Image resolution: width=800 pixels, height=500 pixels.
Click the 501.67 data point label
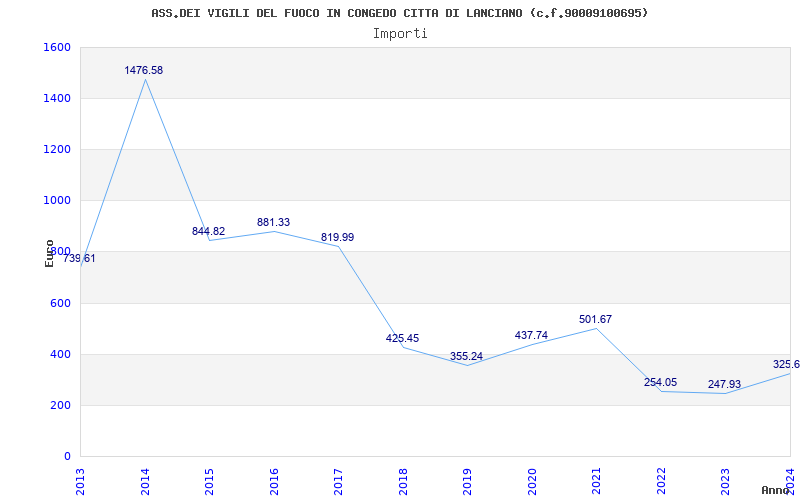(595, 319)
